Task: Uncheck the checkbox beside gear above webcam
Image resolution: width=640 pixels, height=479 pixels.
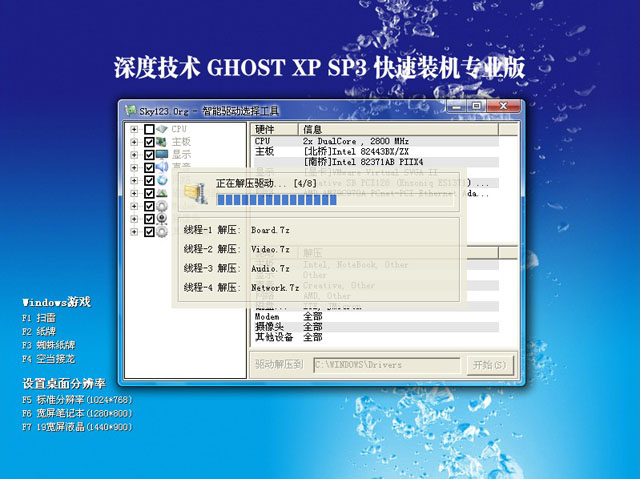Action: point(149,206)
